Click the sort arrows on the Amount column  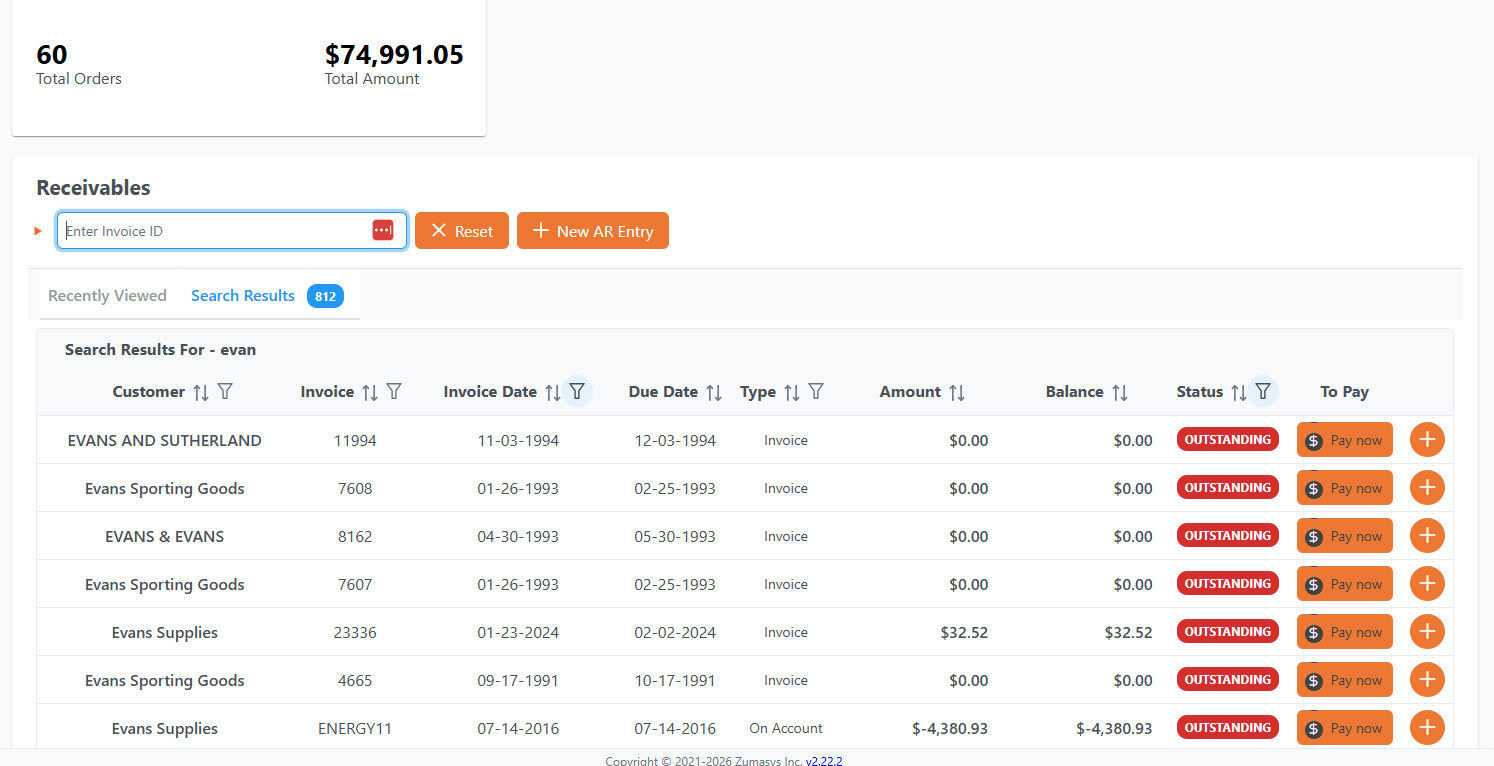pyautogui.click(x=957, y=391)
